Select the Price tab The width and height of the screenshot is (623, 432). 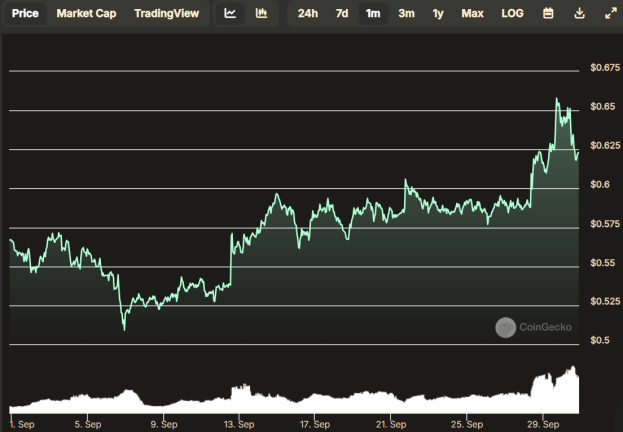25,14
